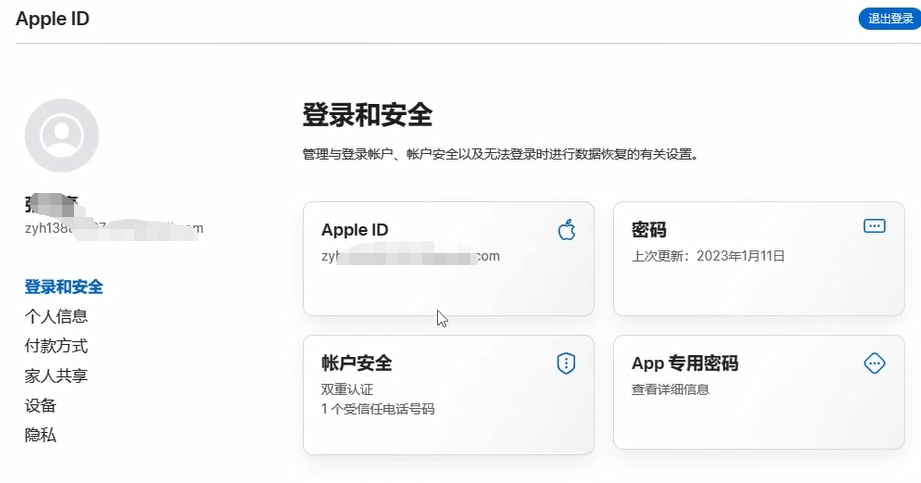Click the Apple logo icon in Apple ID card
Image resolution: width=921 pixels, height=483 pixels.
click(x=567, y=229)
